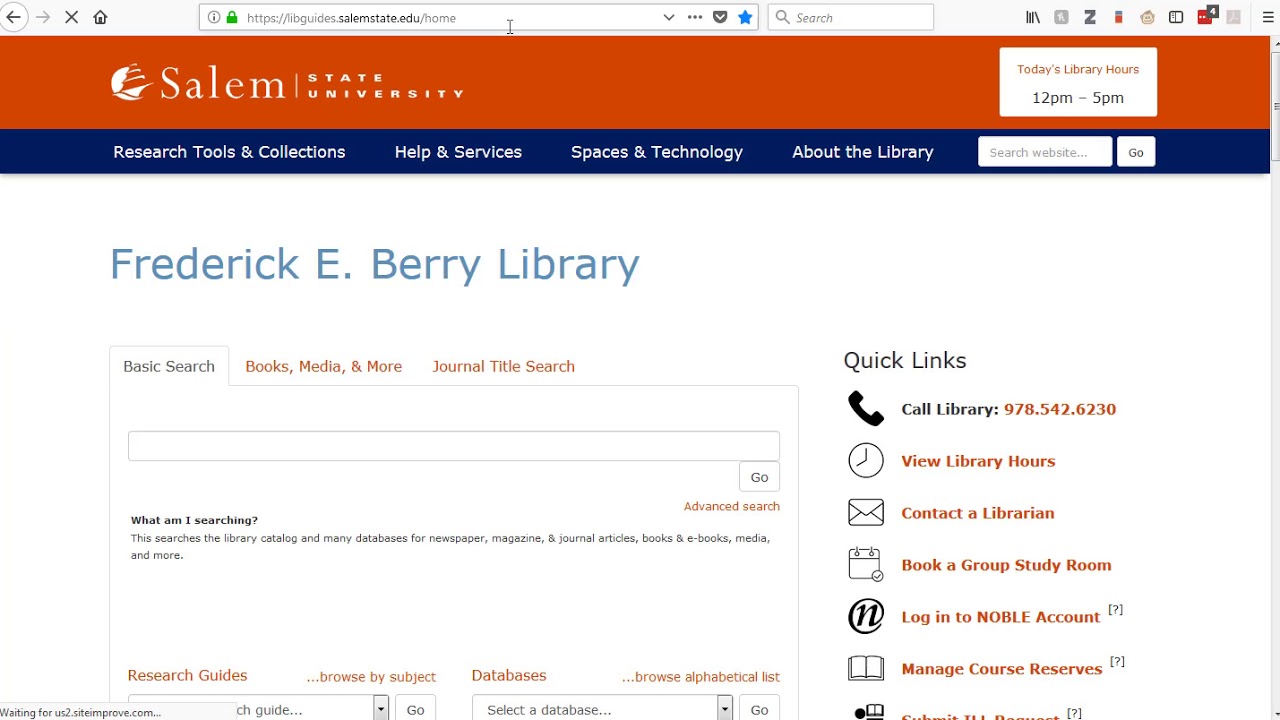Screen dimensions: 1280x720
Task: Click the phone icon in Quick Links
Action: point(866,409)
